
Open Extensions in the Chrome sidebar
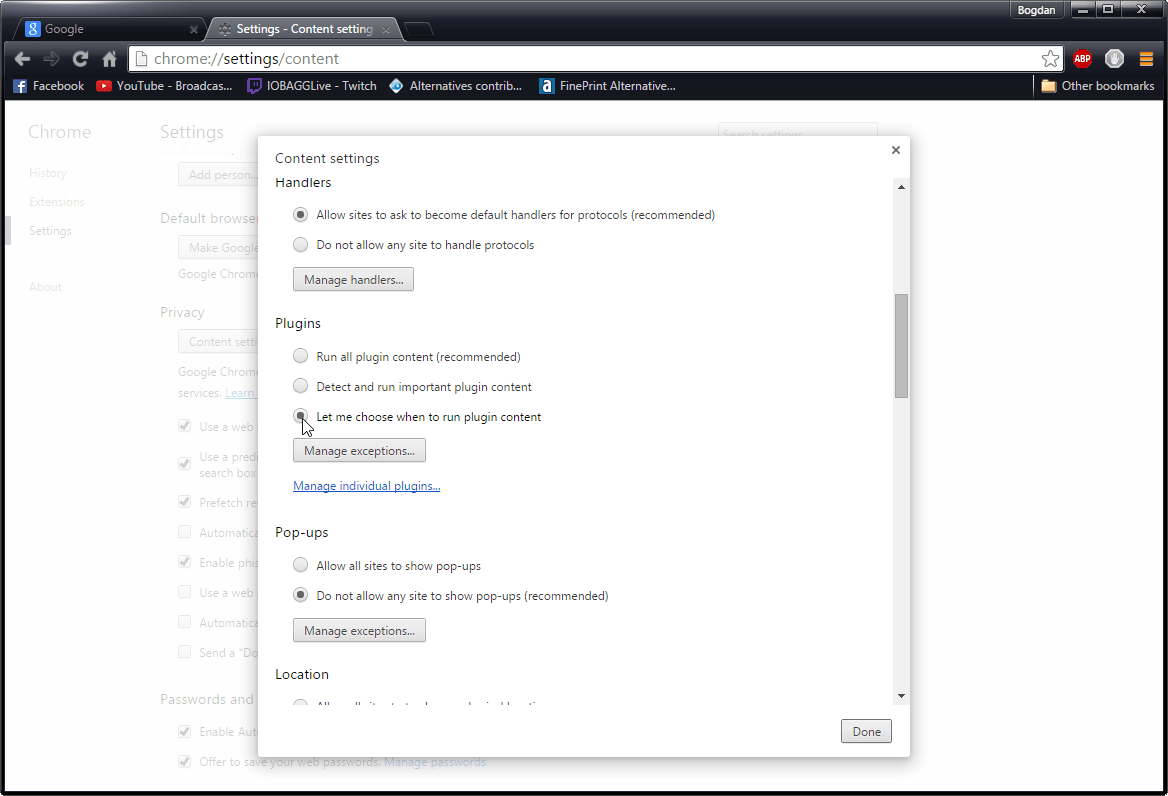(x=57, y=202)
